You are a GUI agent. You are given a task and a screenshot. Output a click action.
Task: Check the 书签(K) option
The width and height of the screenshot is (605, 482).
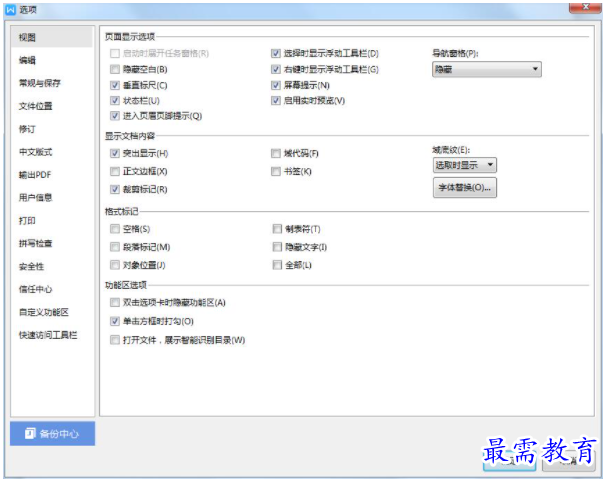[x=275, y=171]
